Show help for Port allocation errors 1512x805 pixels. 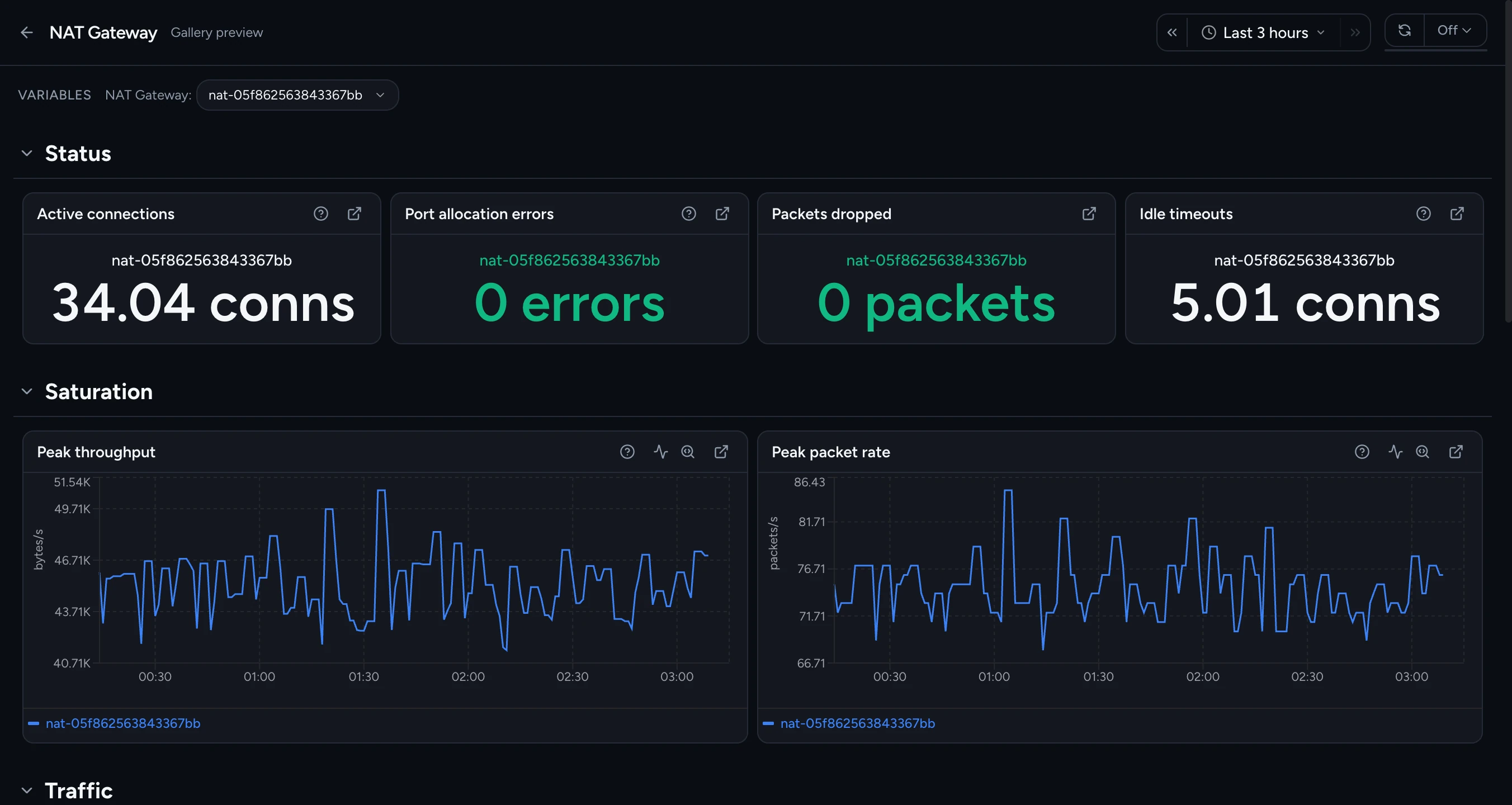pyautogui.click(x=688, y=214)
